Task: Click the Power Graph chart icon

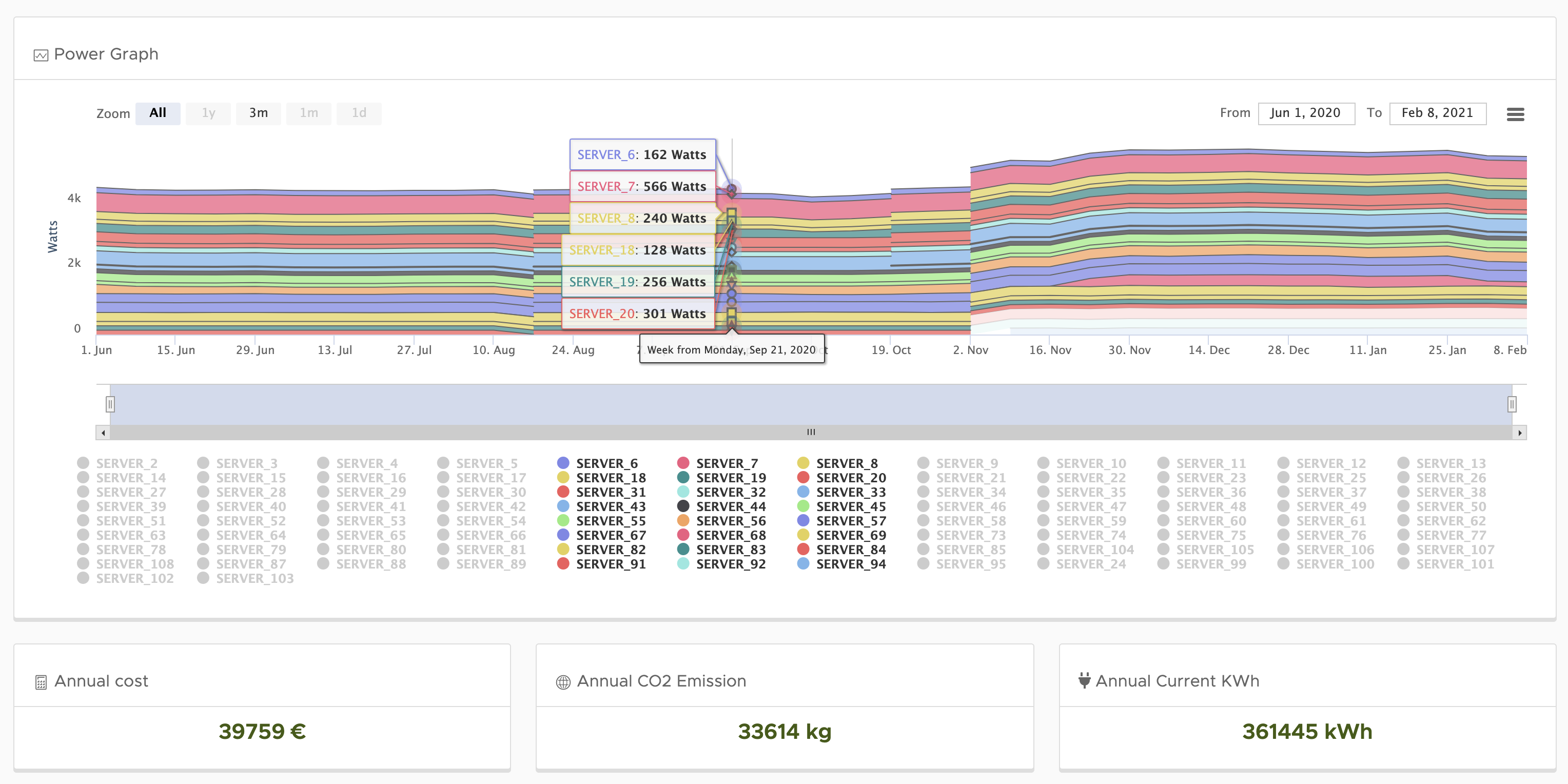Action: pos(41,55)
